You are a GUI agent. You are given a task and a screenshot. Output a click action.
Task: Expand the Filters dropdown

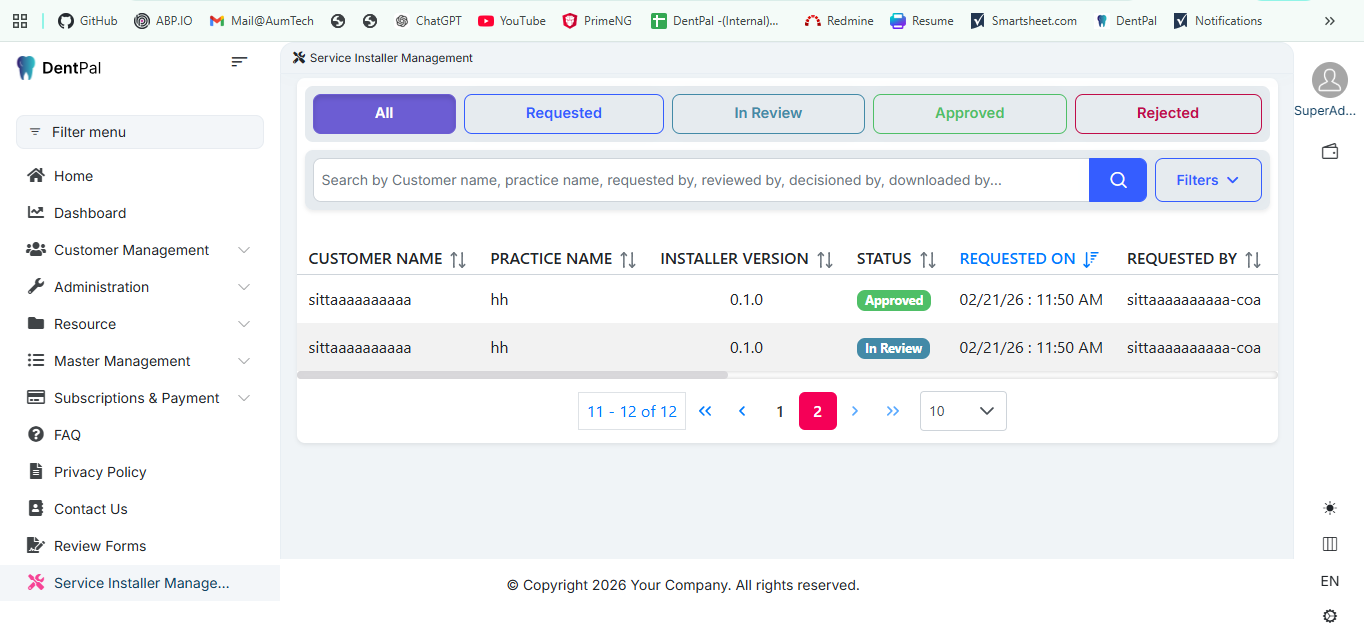point(1207,180)
